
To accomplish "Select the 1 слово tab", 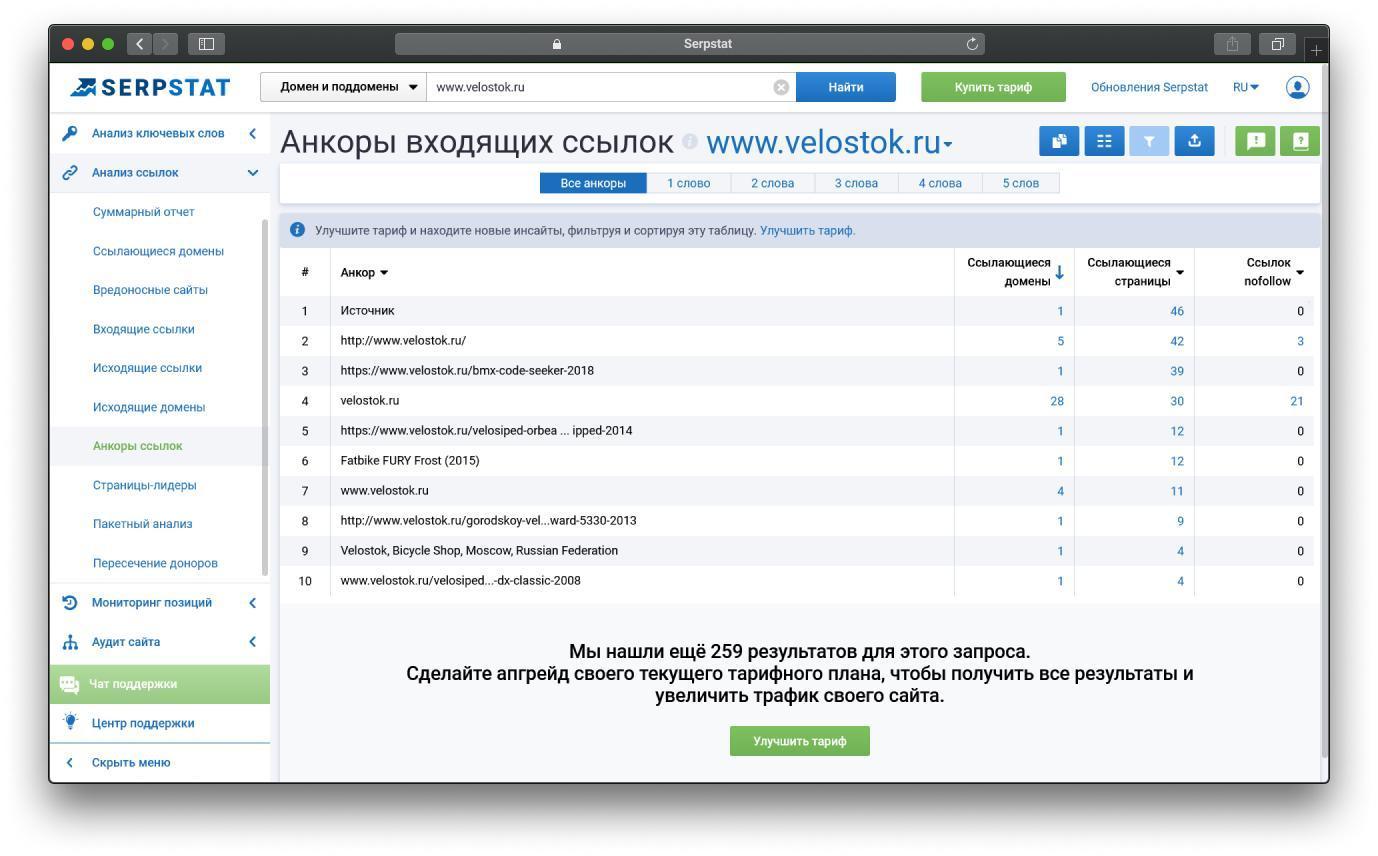I will coord(689,183).
